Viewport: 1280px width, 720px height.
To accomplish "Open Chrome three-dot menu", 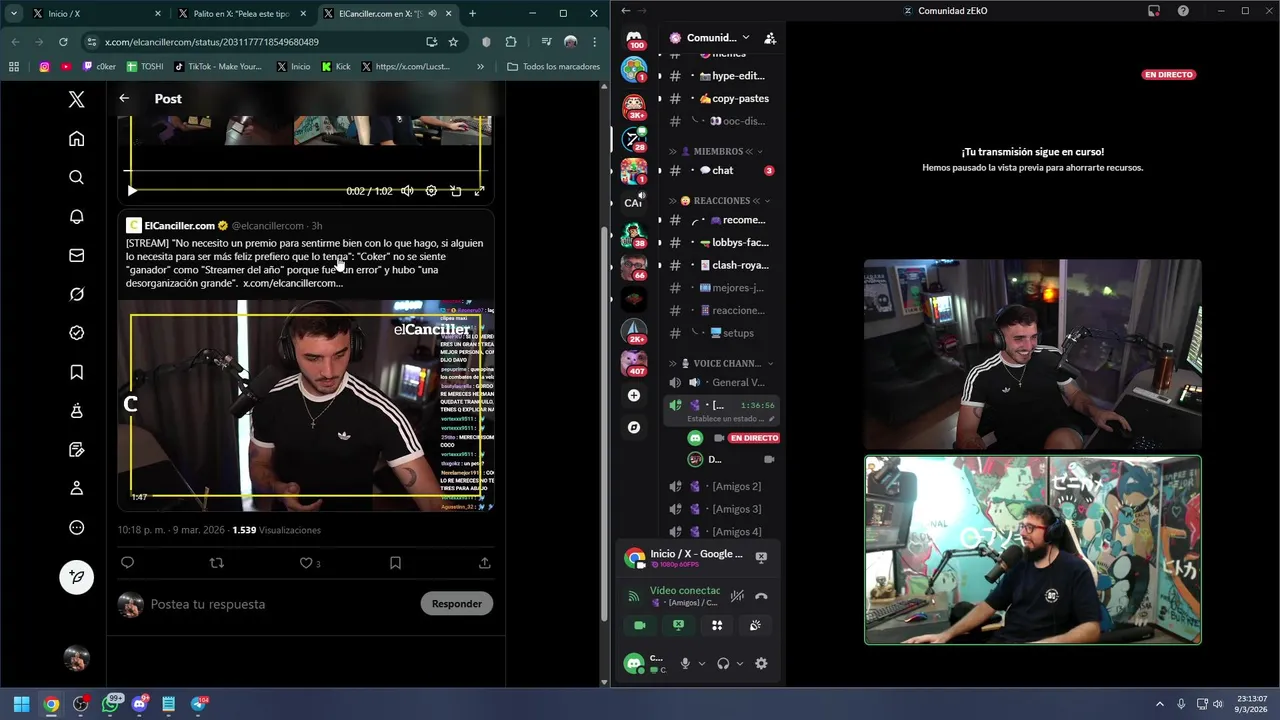I will (595, 42).
